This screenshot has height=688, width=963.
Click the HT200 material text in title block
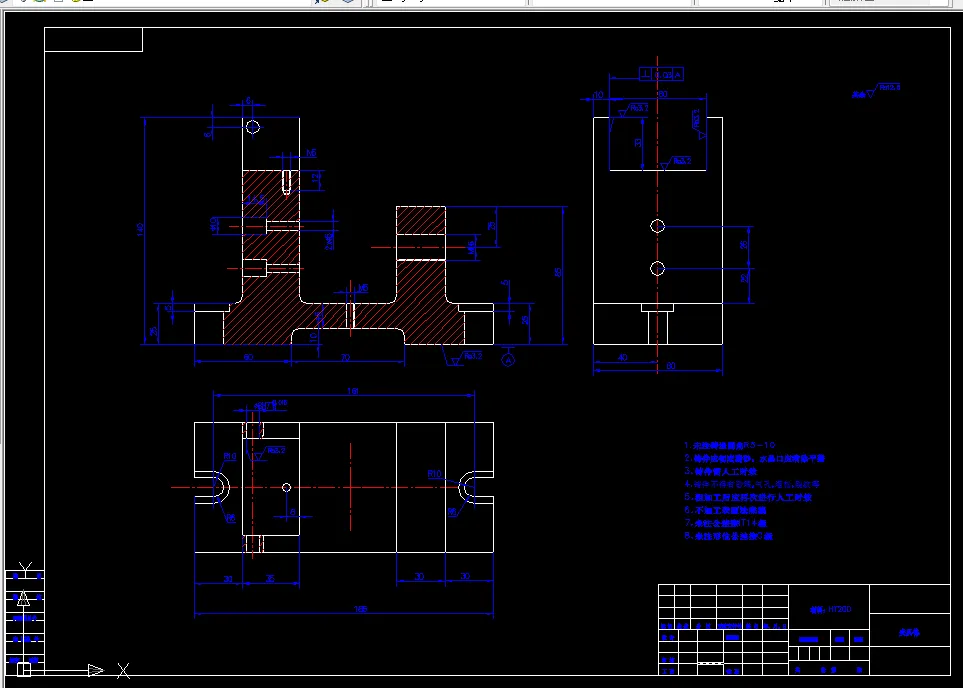(830, 609)
